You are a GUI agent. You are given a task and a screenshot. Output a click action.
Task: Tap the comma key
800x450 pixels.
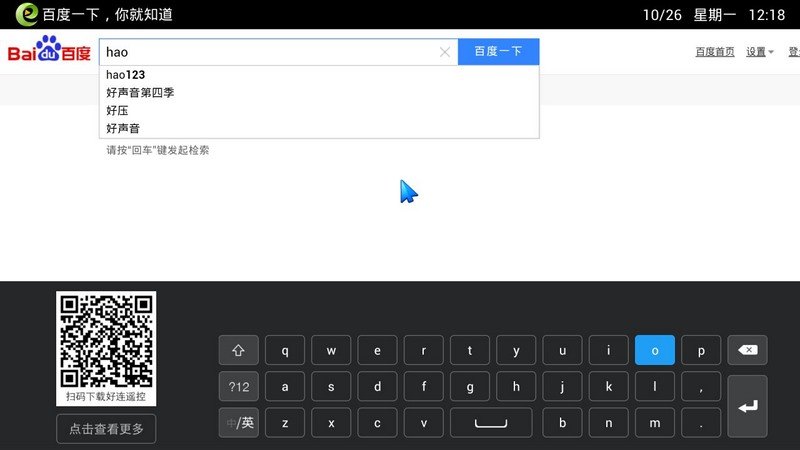(701, 387)
